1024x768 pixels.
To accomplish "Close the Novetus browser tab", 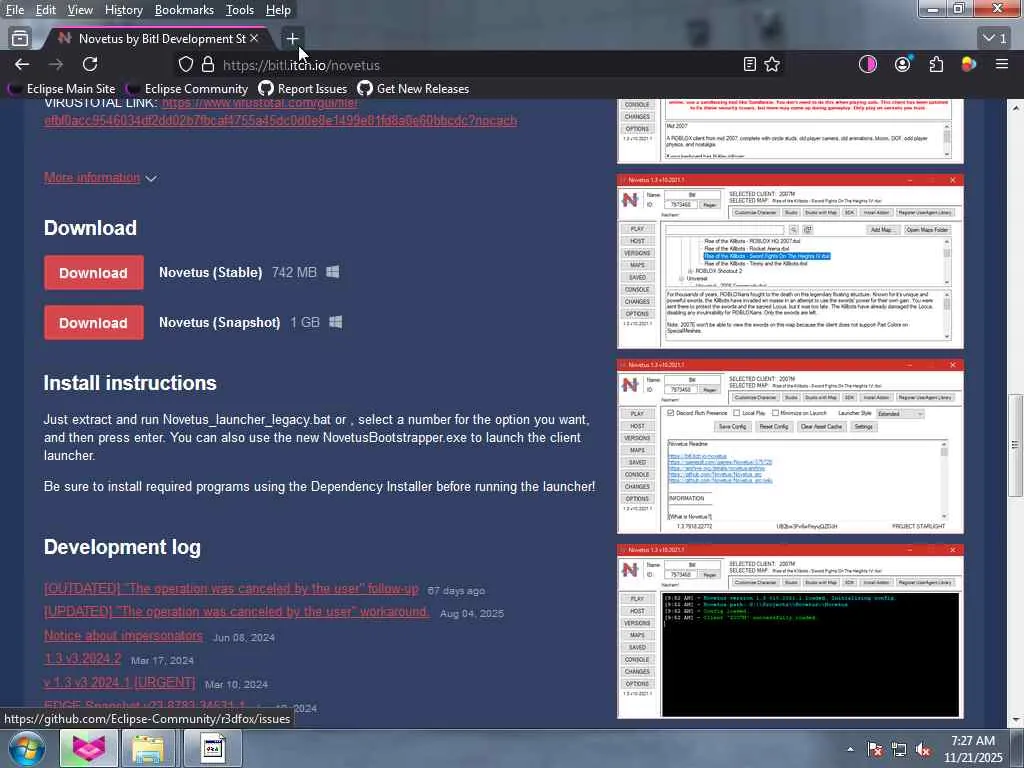I will click(x=254, y=39).
